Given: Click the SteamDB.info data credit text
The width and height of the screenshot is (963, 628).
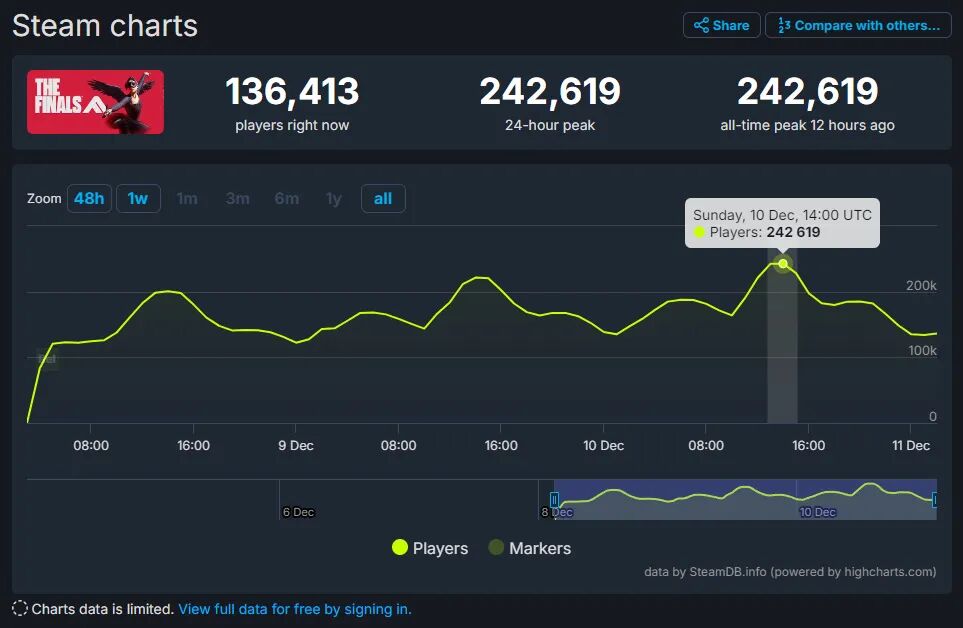Looking at the screenshot, I should (x=790, y=572).
